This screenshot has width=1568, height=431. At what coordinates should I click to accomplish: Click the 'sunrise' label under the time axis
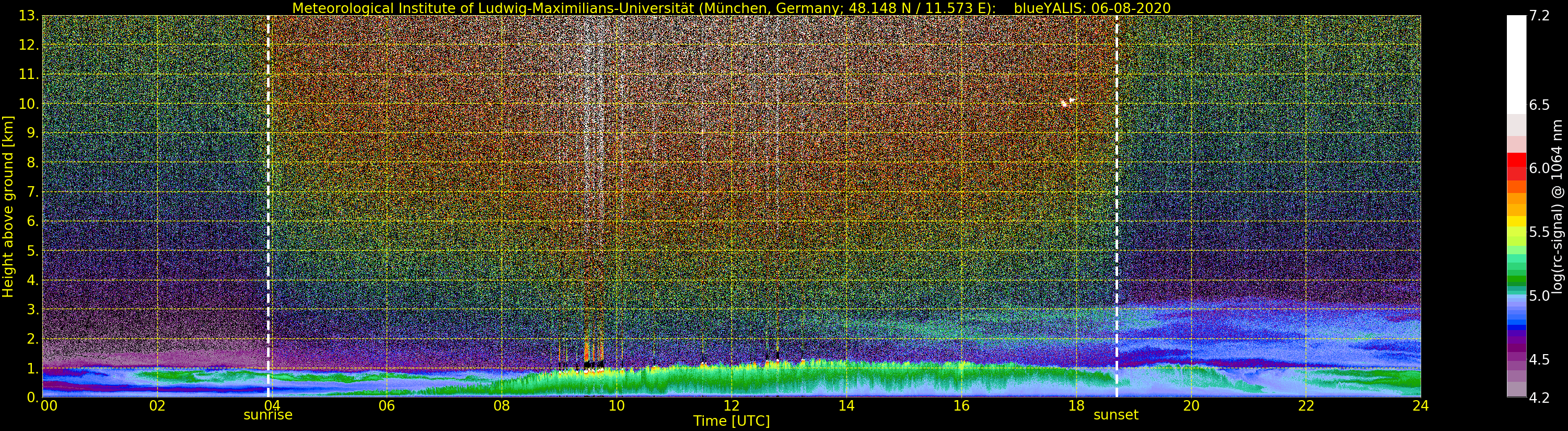pyautogui.click(x=268, y=415)
